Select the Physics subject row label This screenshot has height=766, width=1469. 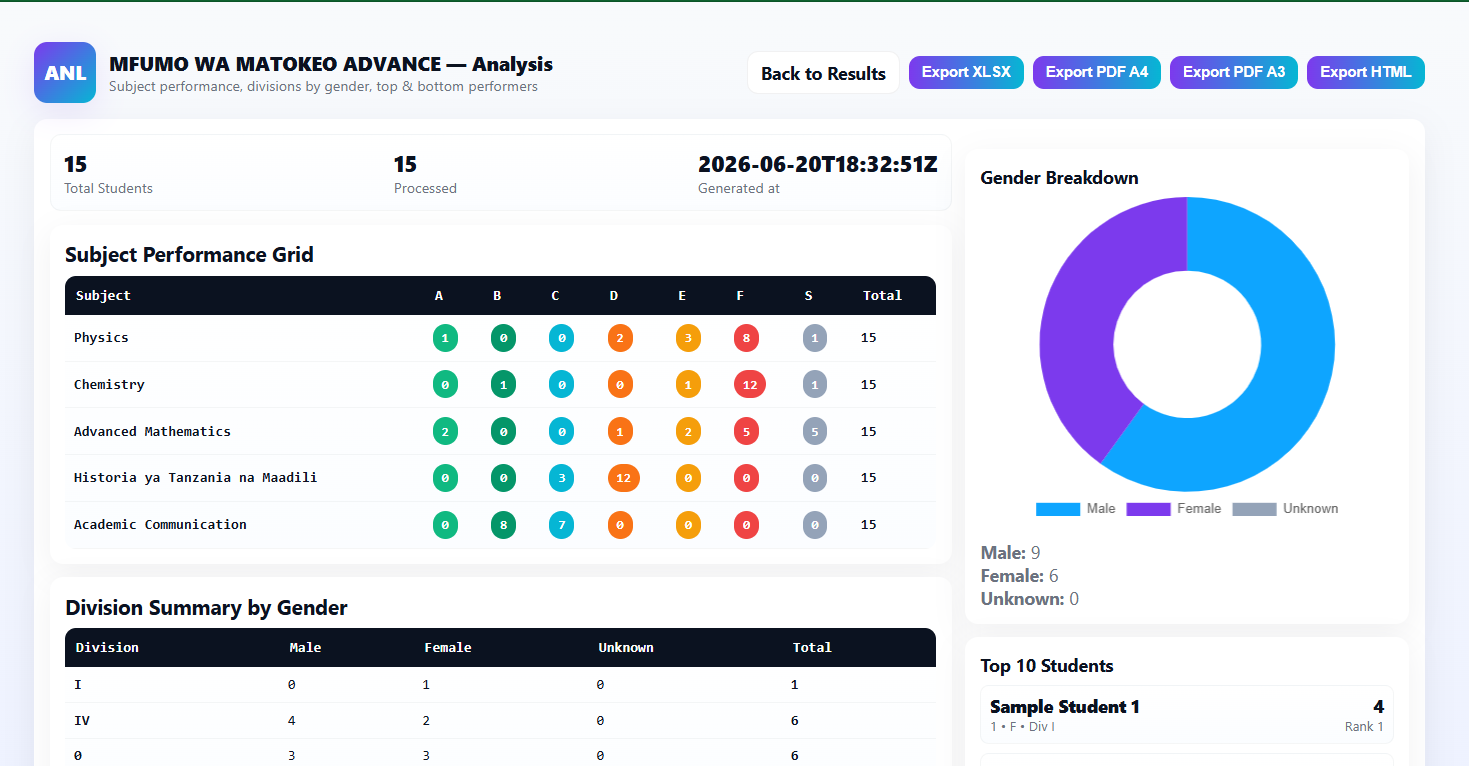pos(101,338)
